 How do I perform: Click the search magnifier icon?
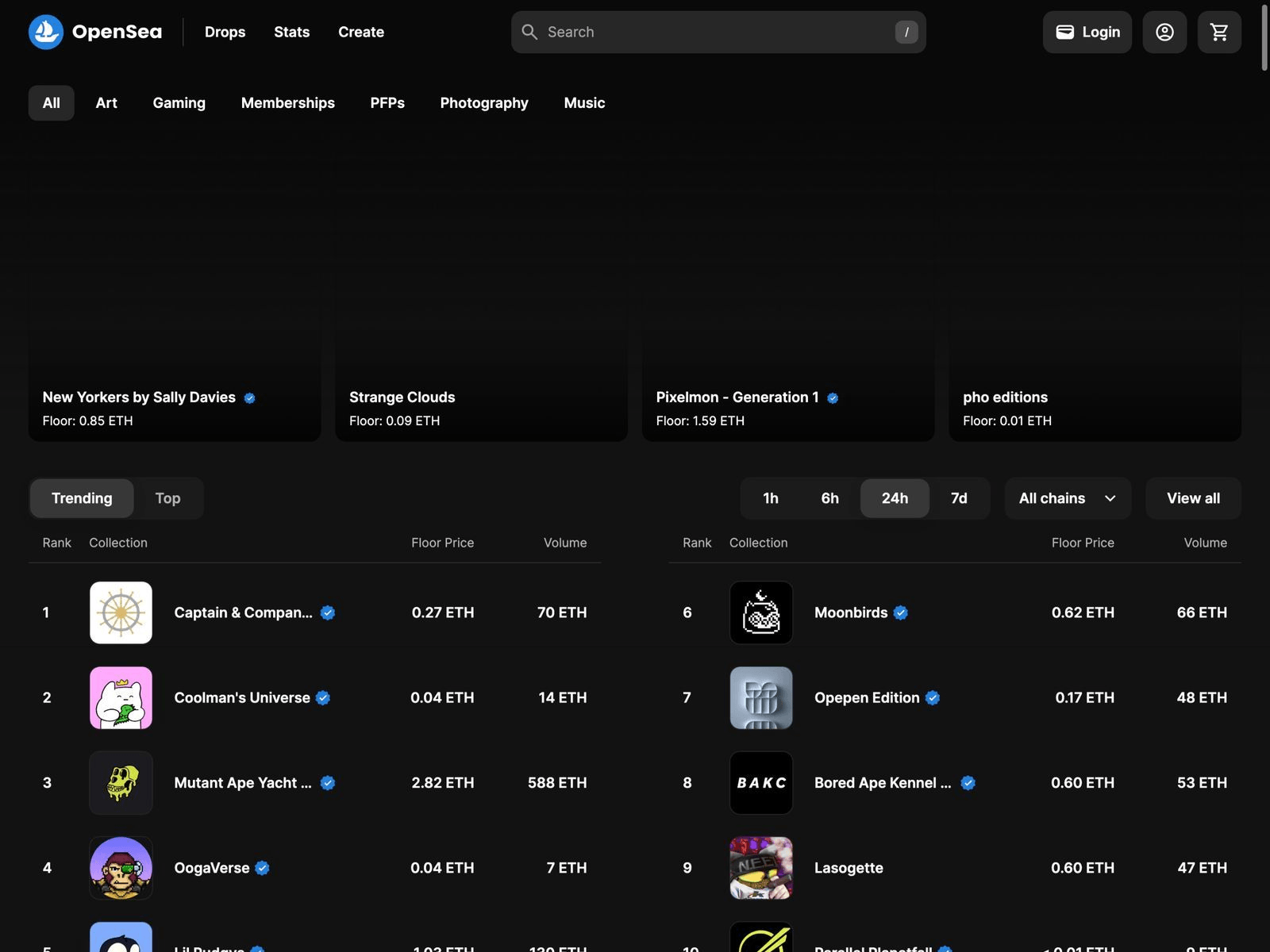pyautogui.click(x=529, y=32)
